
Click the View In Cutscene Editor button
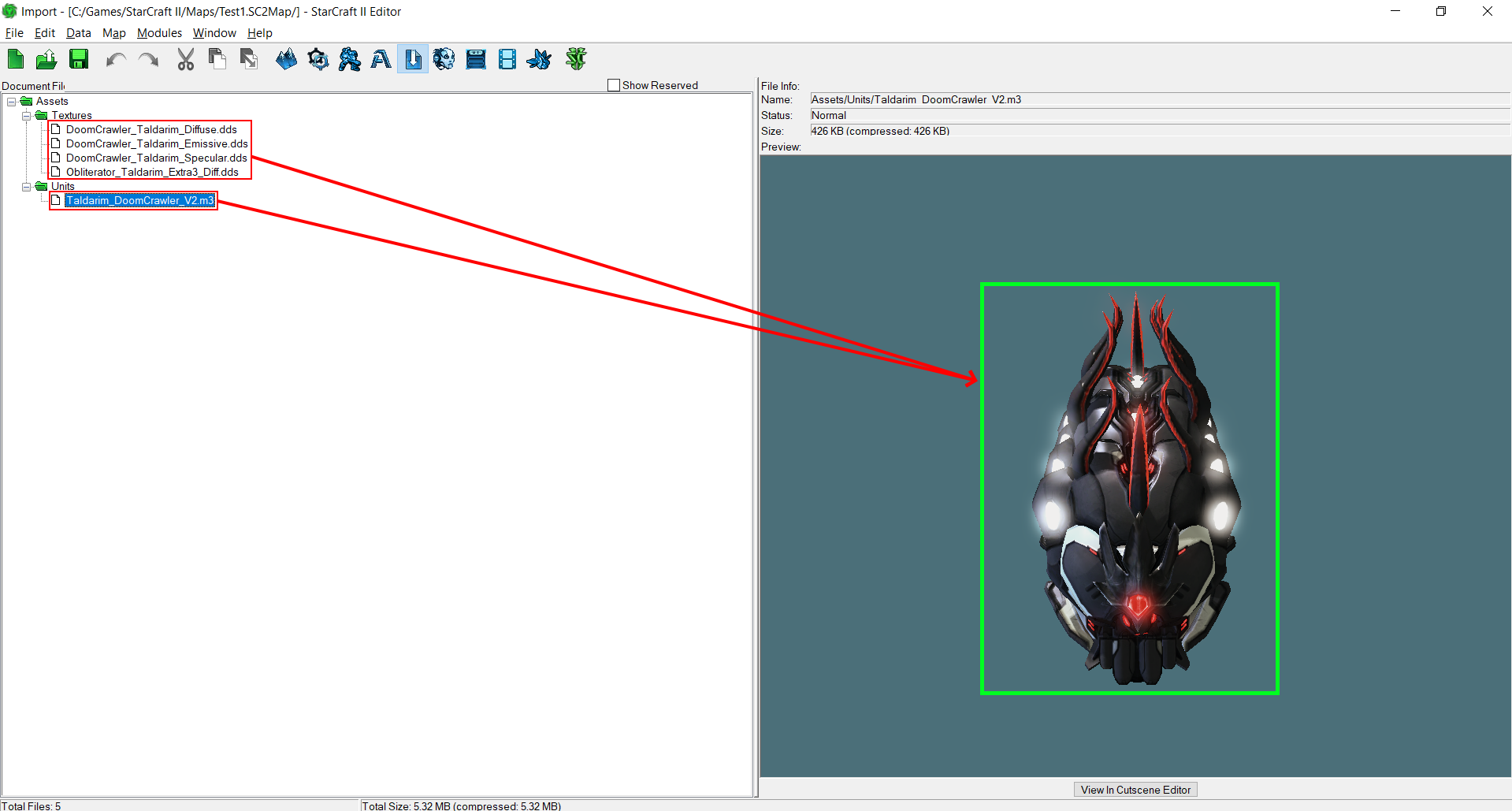[1135, 790]
